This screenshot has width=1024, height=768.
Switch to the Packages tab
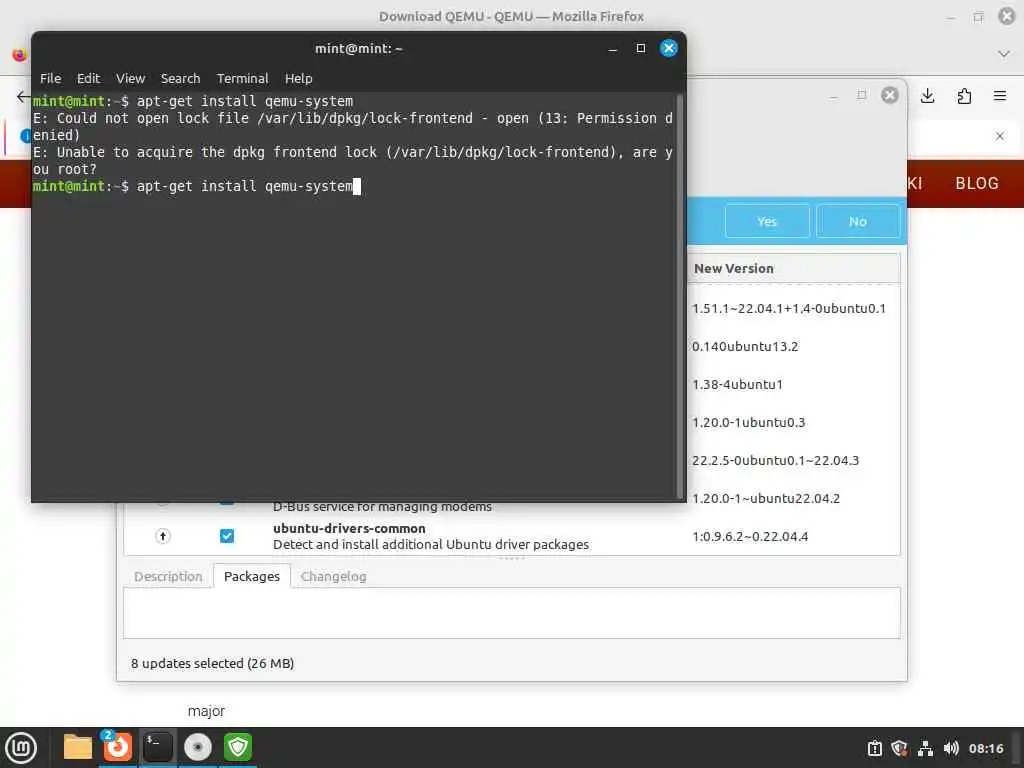251,577
